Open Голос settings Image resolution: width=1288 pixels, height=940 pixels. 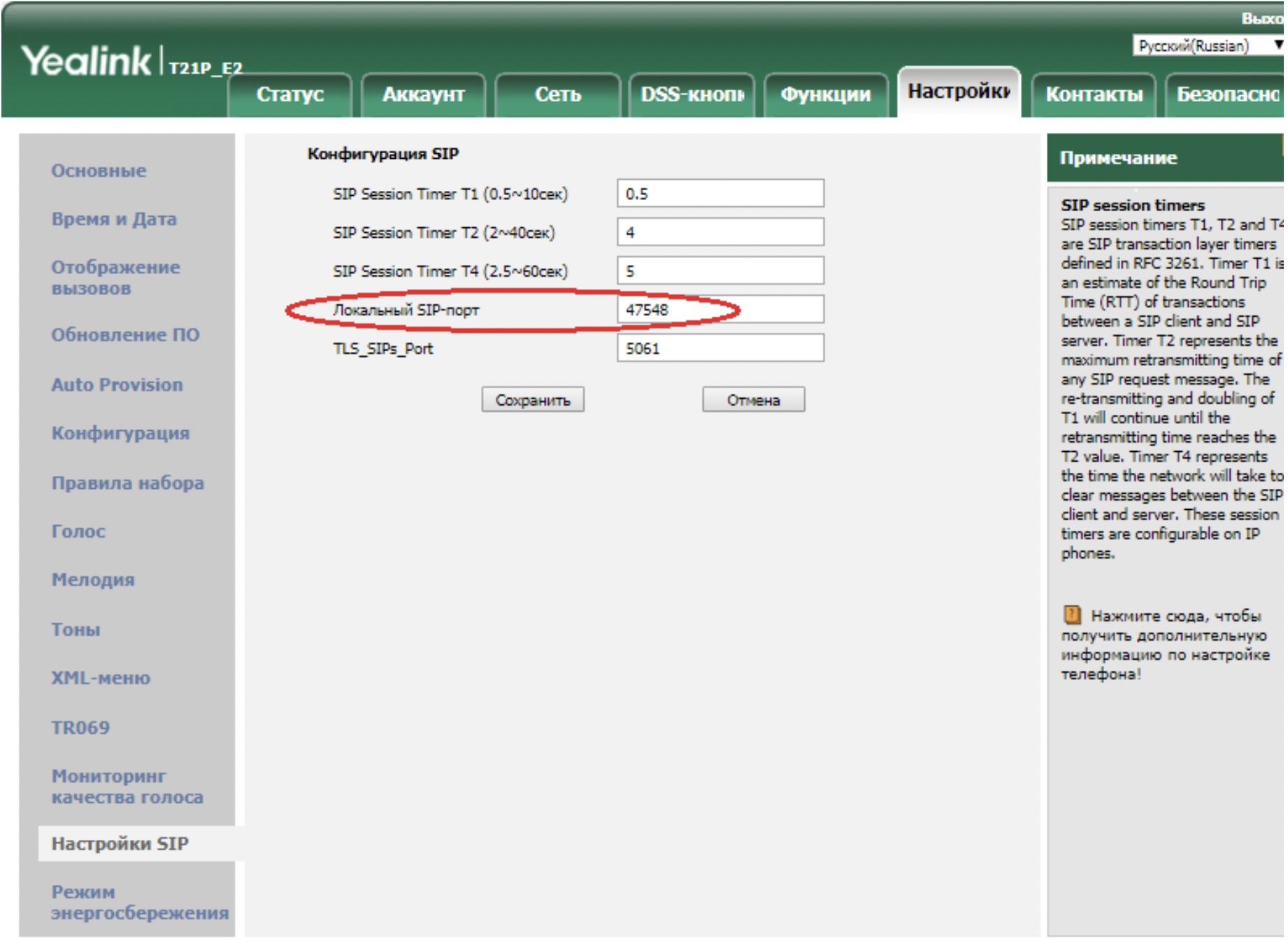pyautogui.click(x=78, y=532)
